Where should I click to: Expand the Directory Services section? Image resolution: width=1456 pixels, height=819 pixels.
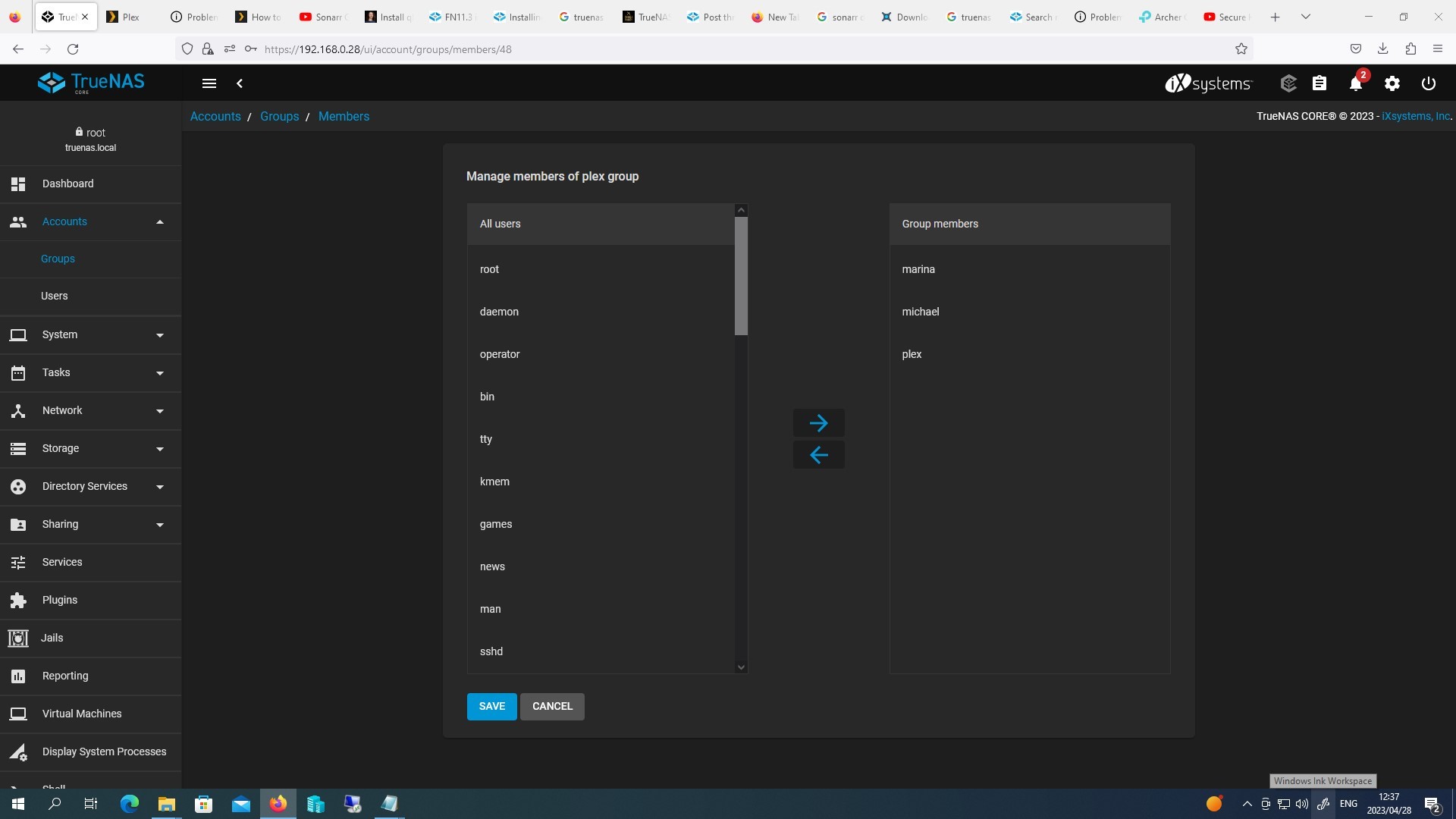point(91,487)
